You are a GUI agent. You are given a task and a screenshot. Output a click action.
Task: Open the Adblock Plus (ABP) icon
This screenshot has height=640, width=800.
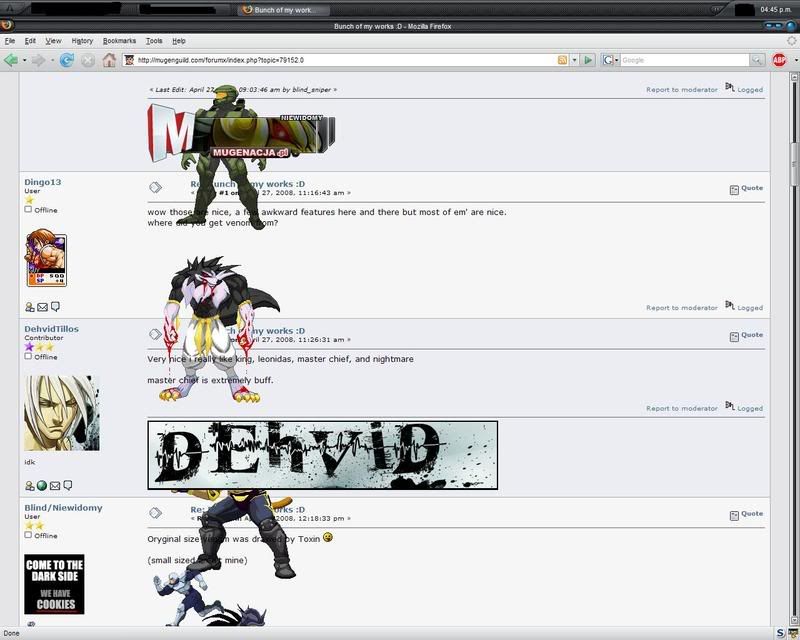(779, 60)
